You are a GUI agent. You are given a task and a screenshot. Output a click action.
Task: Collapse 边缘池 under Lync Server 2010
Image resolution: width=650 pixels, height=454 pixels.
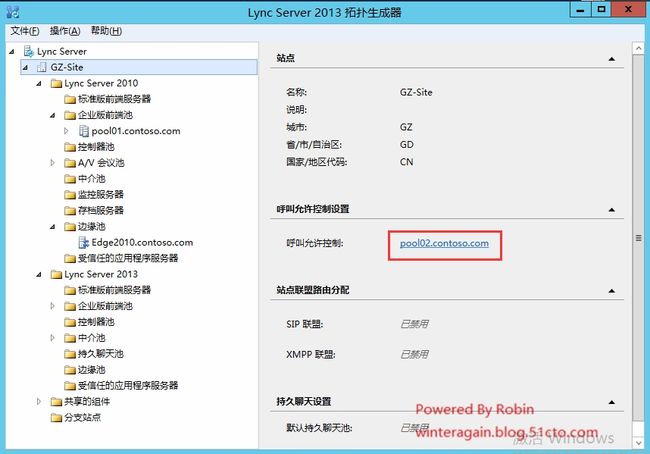pyautogui.click(x=52, y=227)
